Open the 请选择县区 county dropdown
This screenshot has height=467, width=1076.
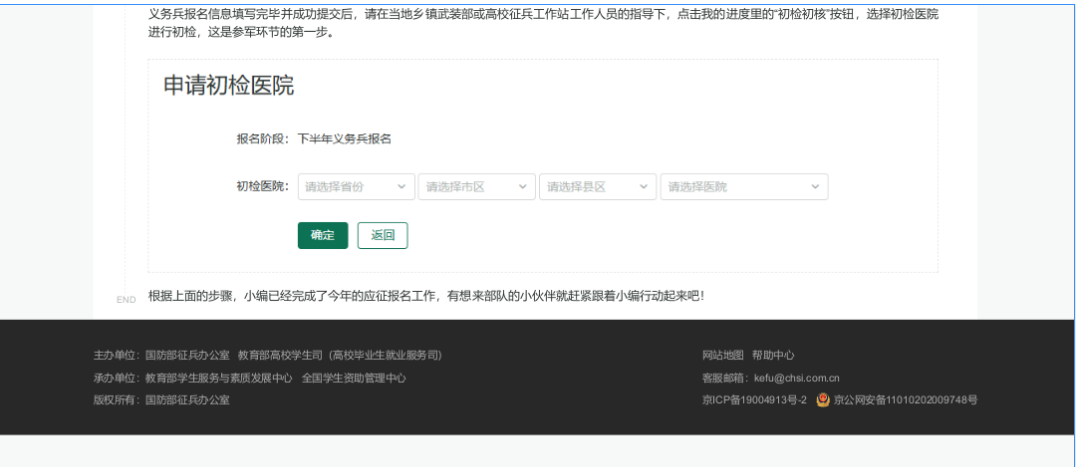(x=598, y=187)
